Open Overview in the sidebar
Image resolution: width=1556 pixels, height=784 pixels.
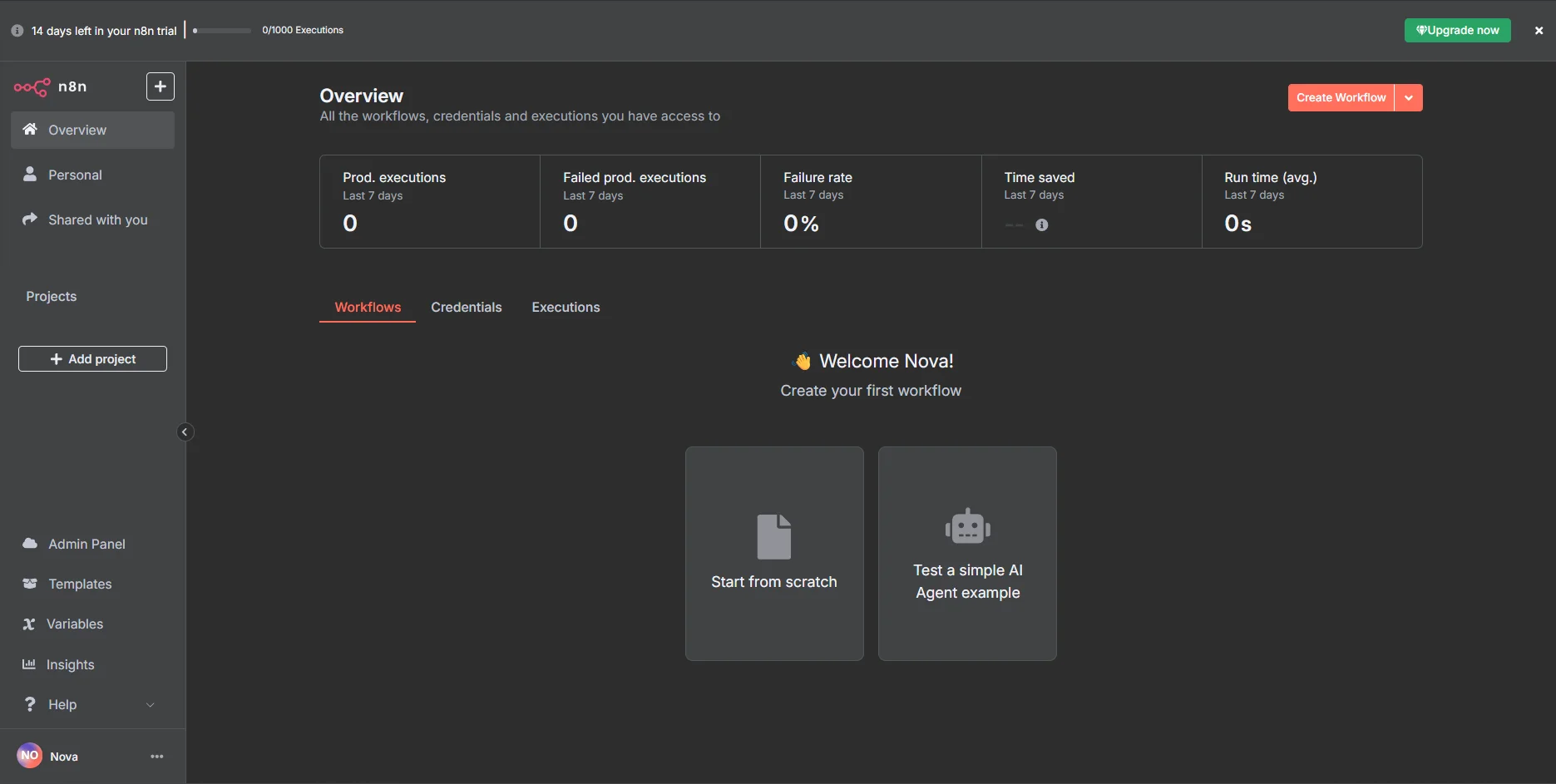pos(92,131)
